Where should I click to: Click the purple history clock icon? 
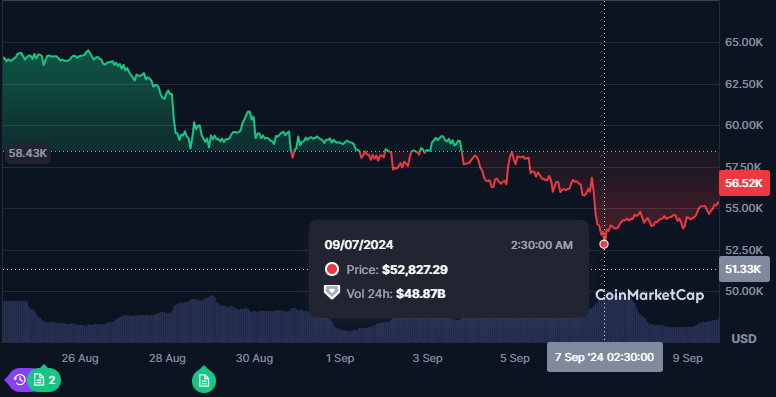pos(18,380)
